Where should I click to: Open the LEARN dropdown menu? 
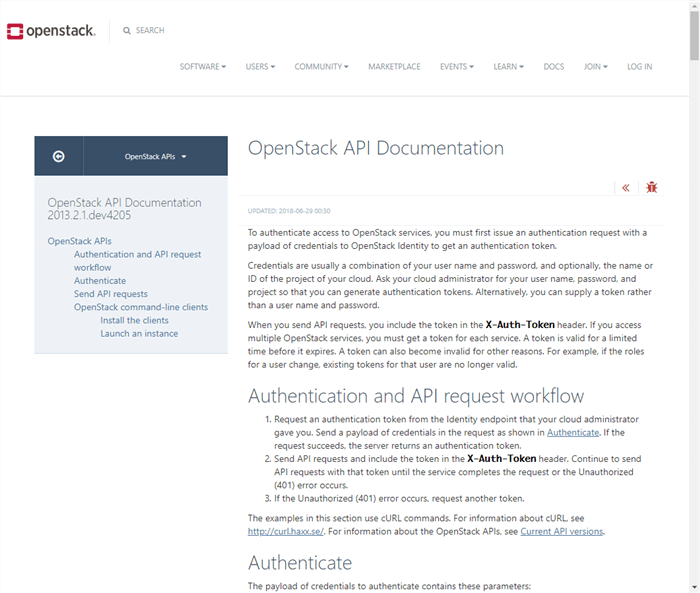pyautogui.click(x=508, y=67)
